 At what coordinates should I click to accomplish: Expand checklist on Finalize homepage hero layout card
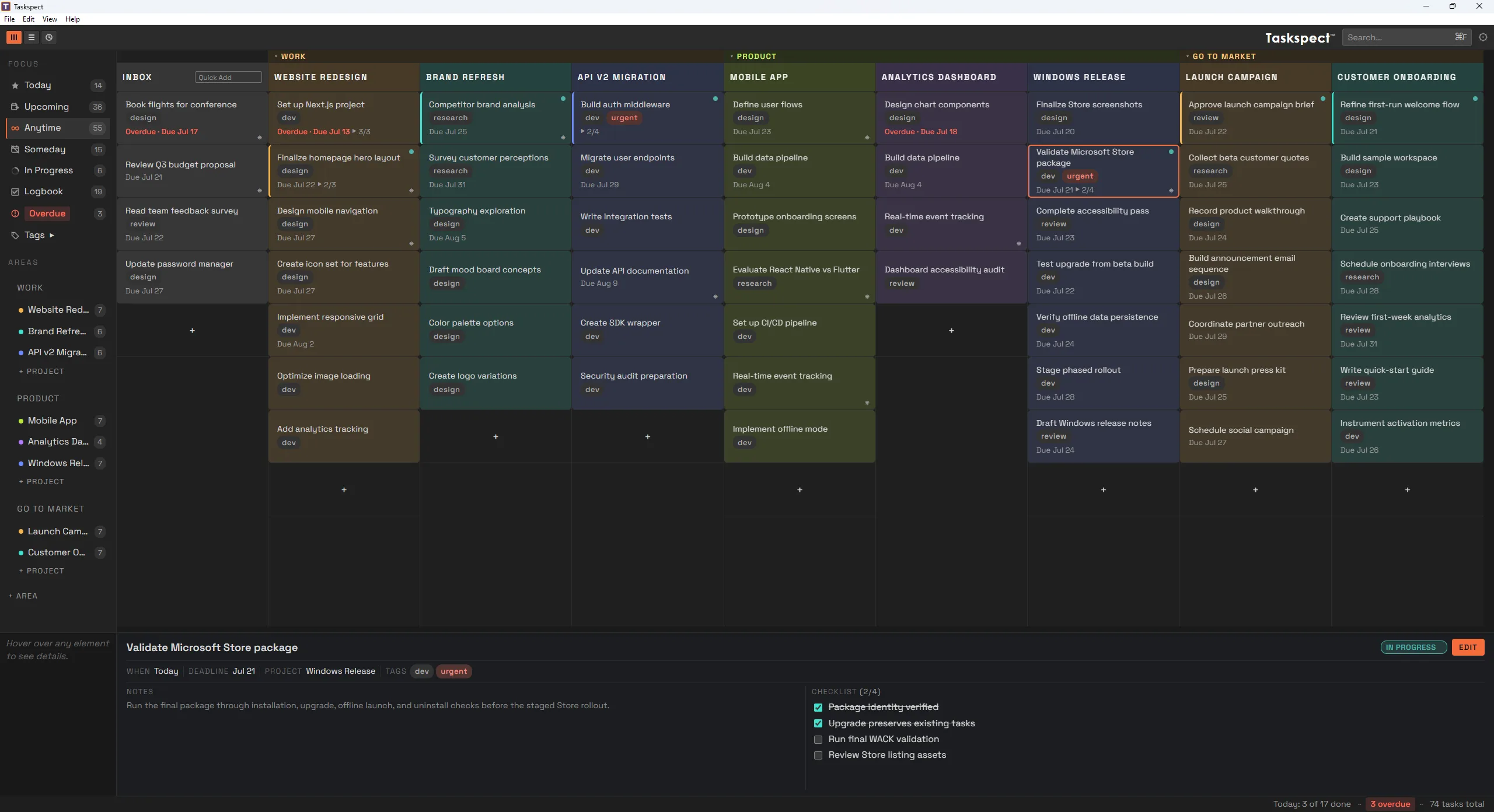point(320,184)
